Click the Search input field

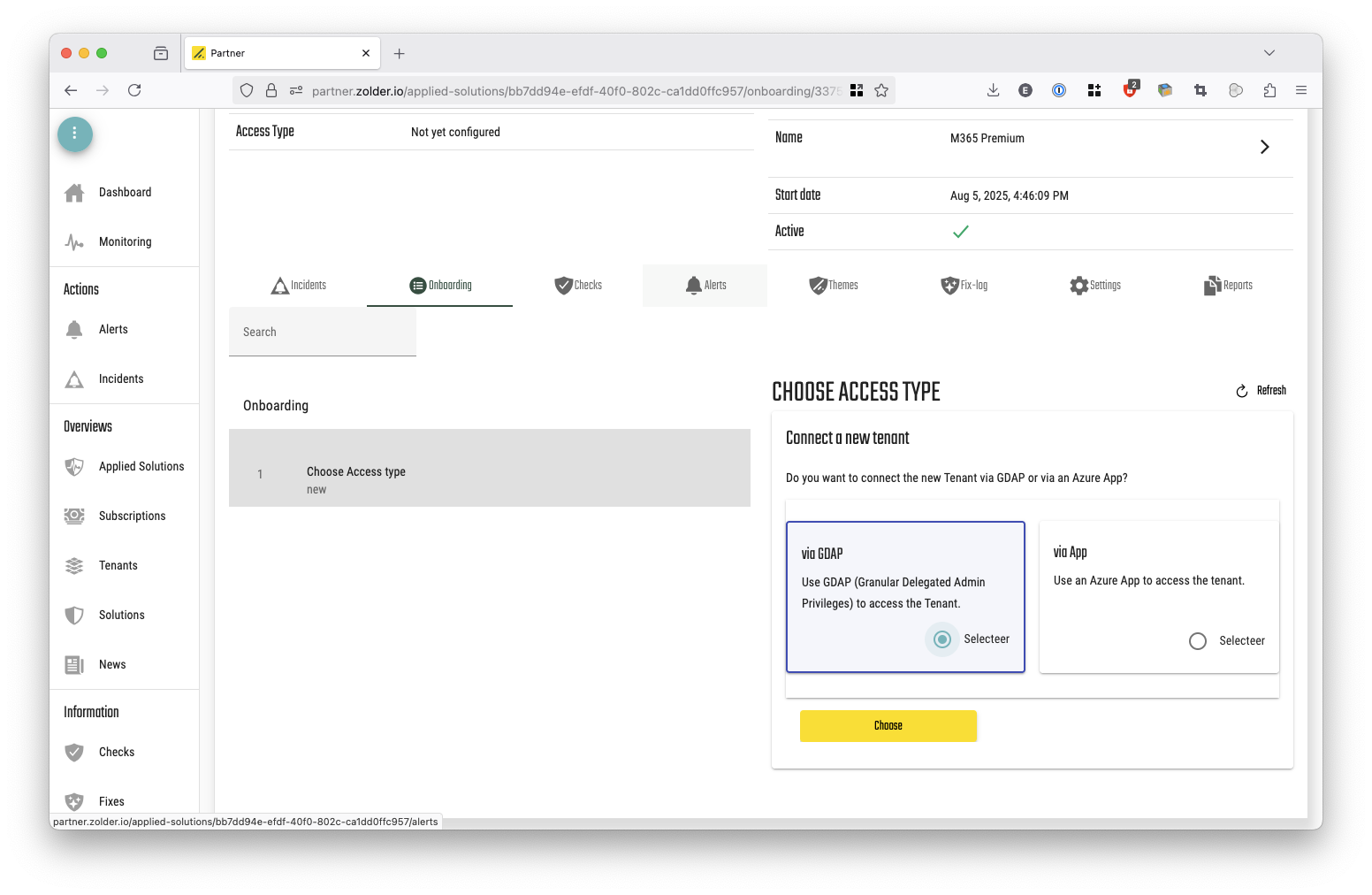pyautogui.click(x=322, y=333)
